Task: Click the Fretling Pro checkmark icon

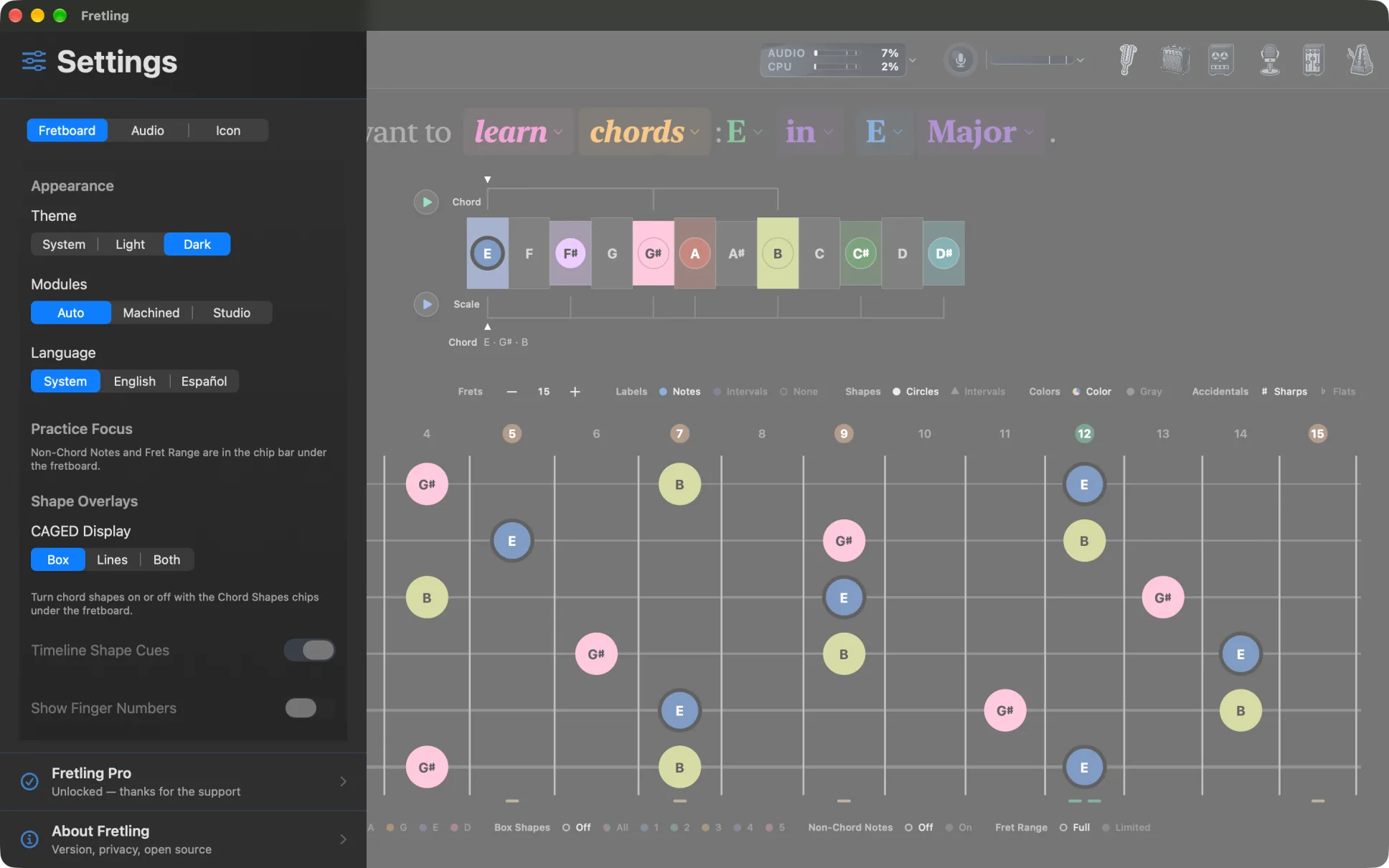Action: click(29, 781)
